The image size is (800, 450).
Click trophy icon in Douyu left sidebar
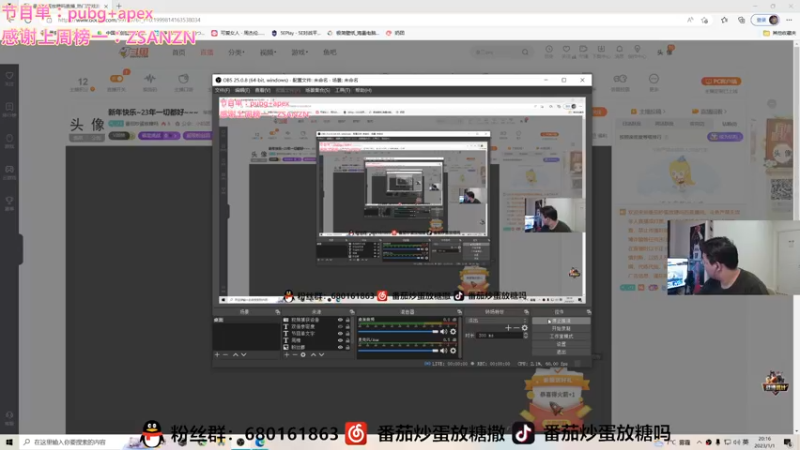click(9, 202)
